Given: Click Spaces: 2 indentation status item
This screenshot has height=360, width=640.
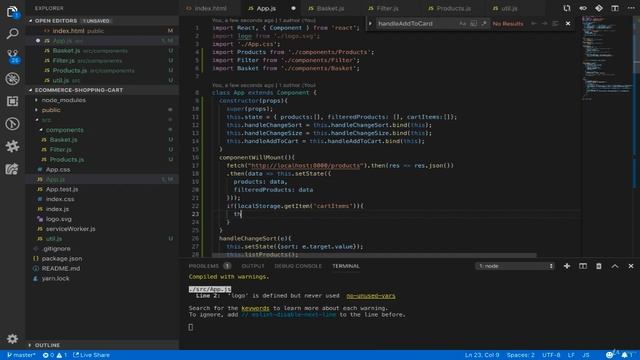Looking at the screenshot, I should [520, 355].
